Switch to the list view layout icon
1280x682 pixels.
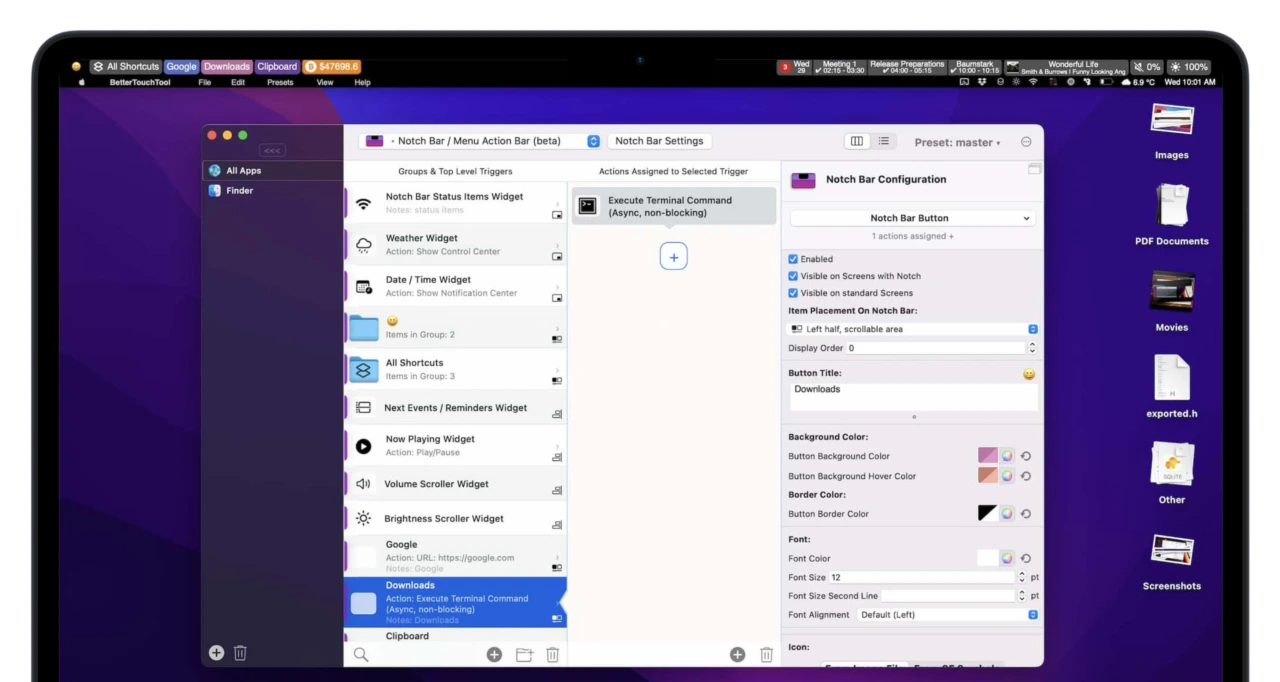(884, 142)
